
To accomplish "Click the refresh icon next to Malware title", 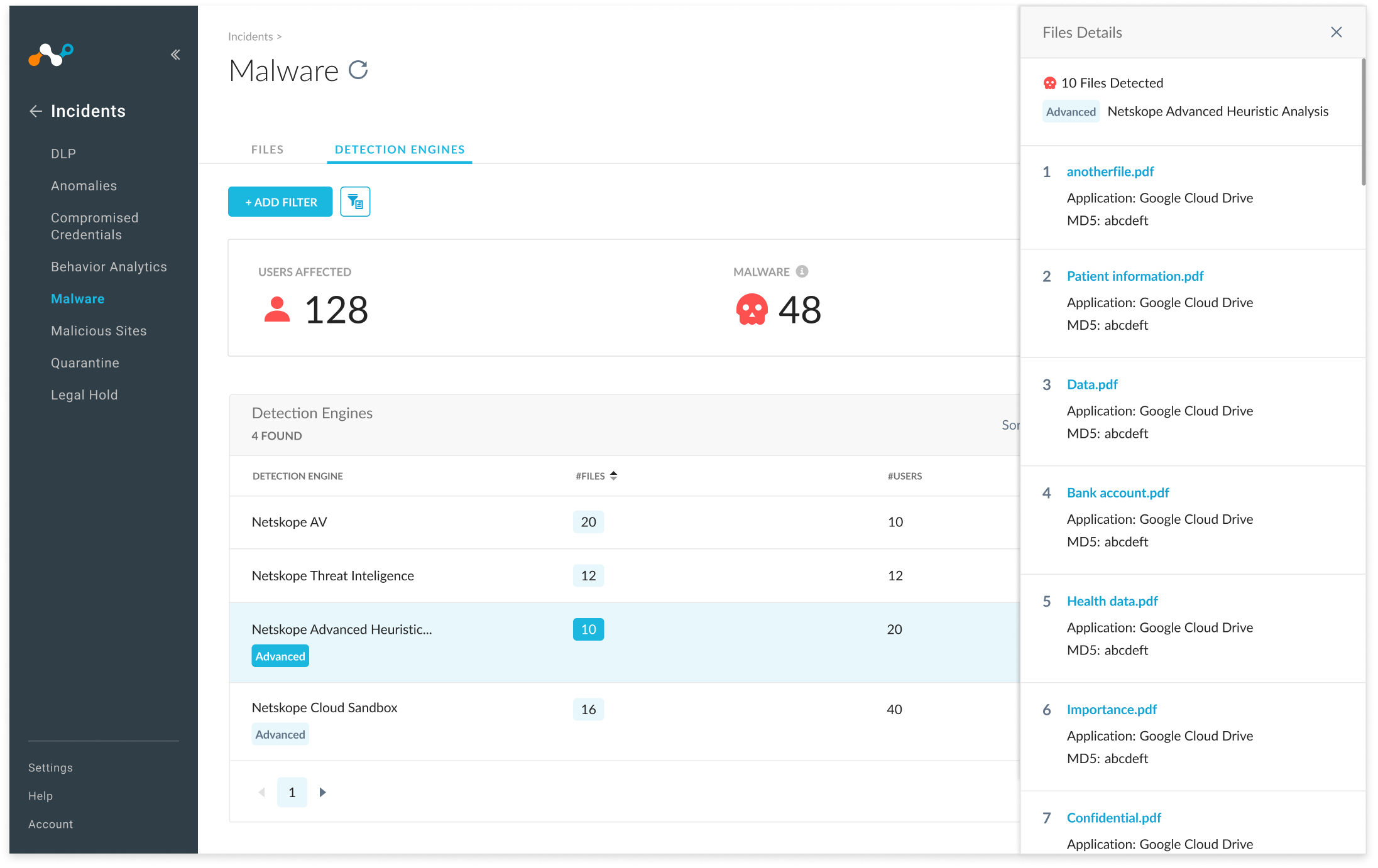I will 358,70.
